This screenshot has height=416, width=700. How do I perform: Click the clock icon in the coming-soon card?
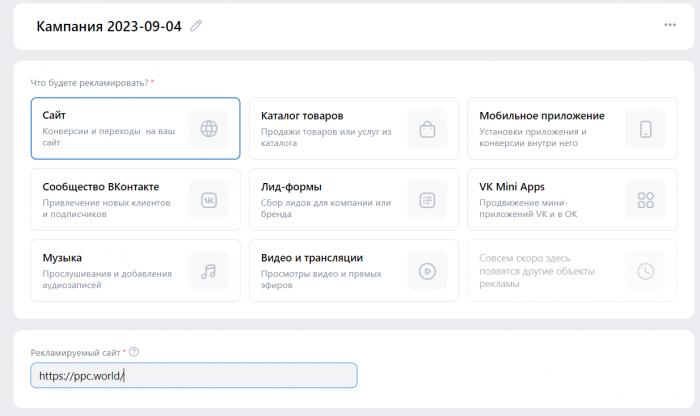coord(645,271)
